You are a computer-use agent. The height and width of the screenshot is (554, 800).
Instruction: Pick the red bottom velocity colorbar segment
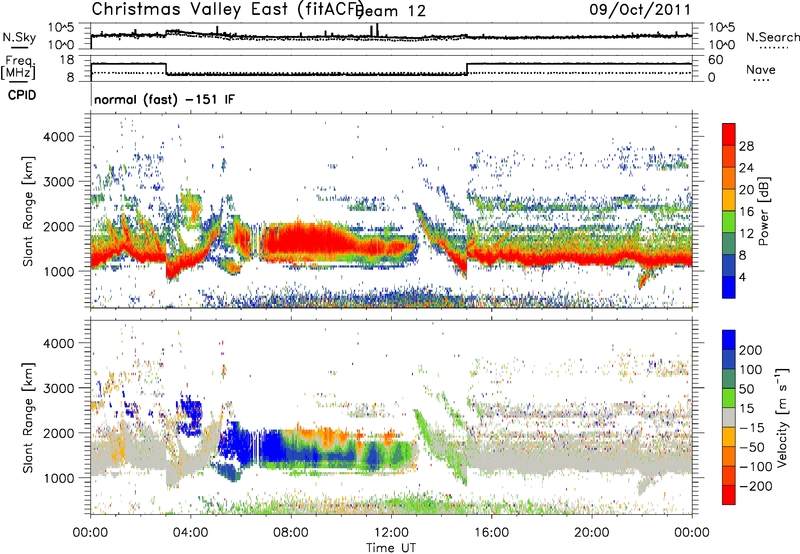tap(729, 495)
